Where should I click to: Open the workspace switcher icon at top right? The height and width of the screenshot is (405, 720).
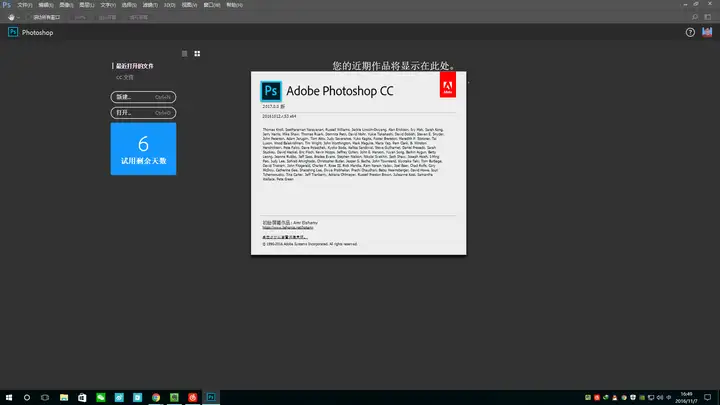(708, 17)
